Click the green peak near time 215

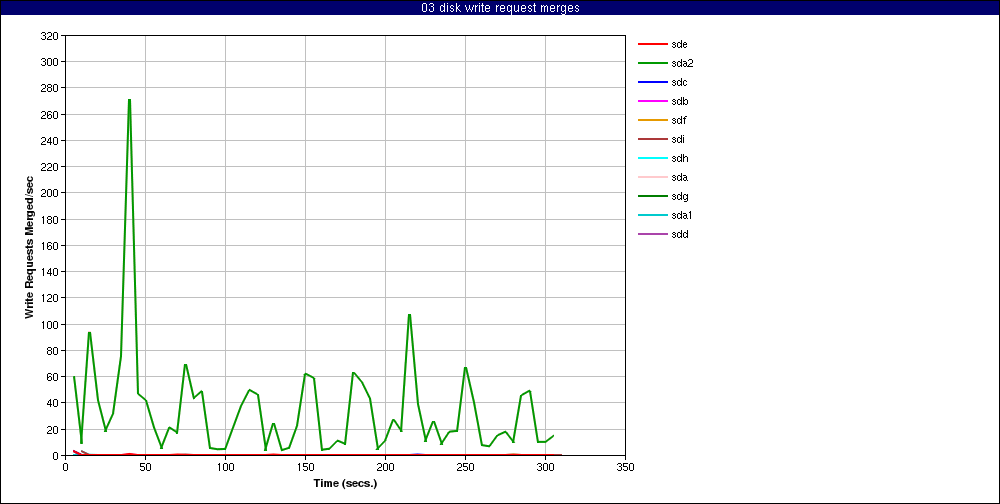[x=409, y=315]
